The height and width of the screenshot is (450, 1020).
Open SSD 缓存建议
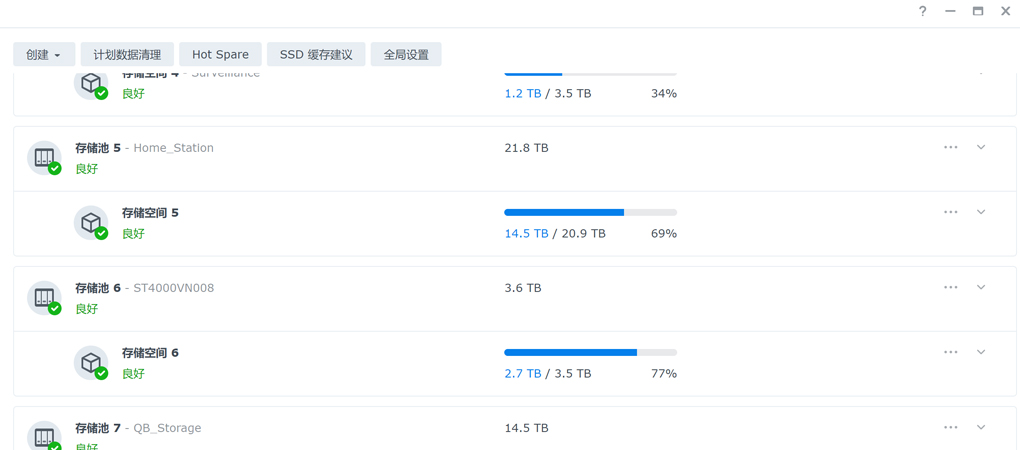point(316,55)
